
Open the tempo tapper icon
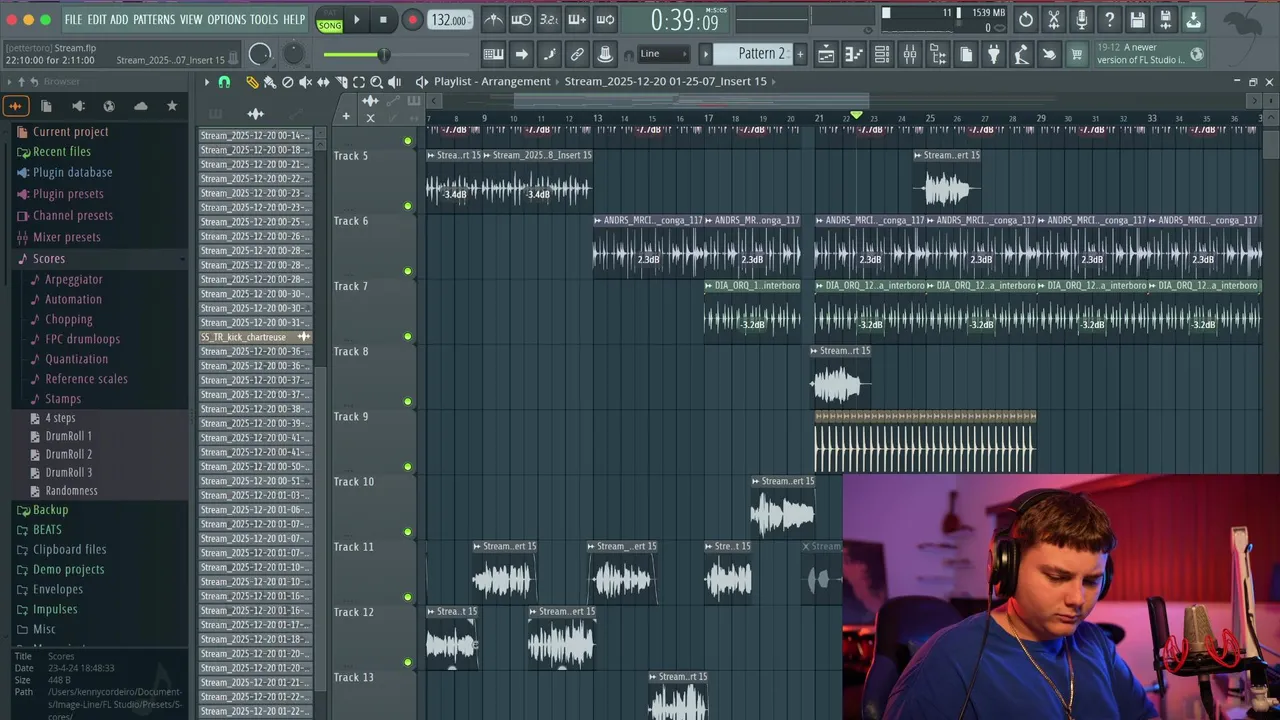[1021, 54]
